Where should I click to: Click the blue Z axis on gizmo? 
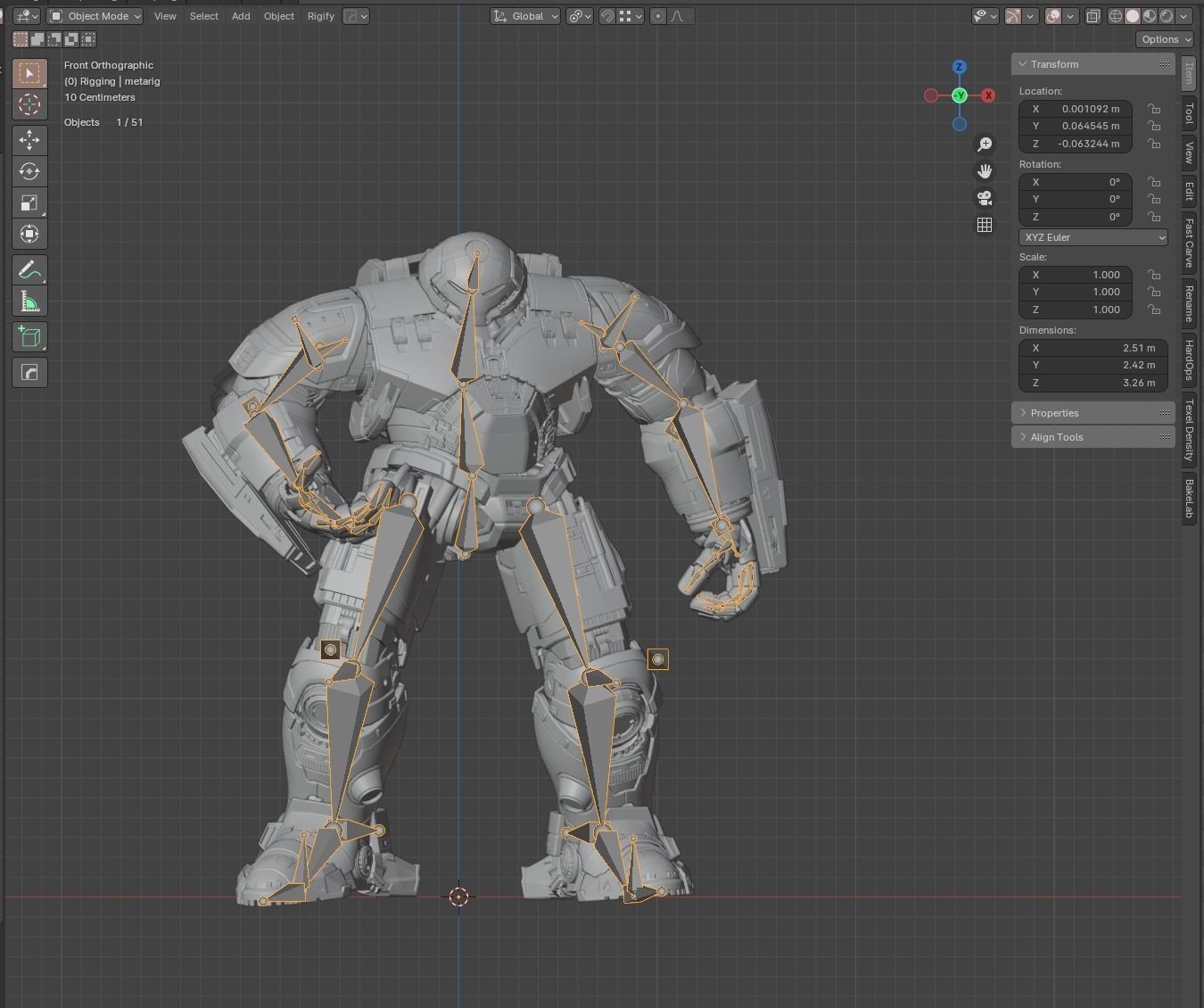[960, 67]
